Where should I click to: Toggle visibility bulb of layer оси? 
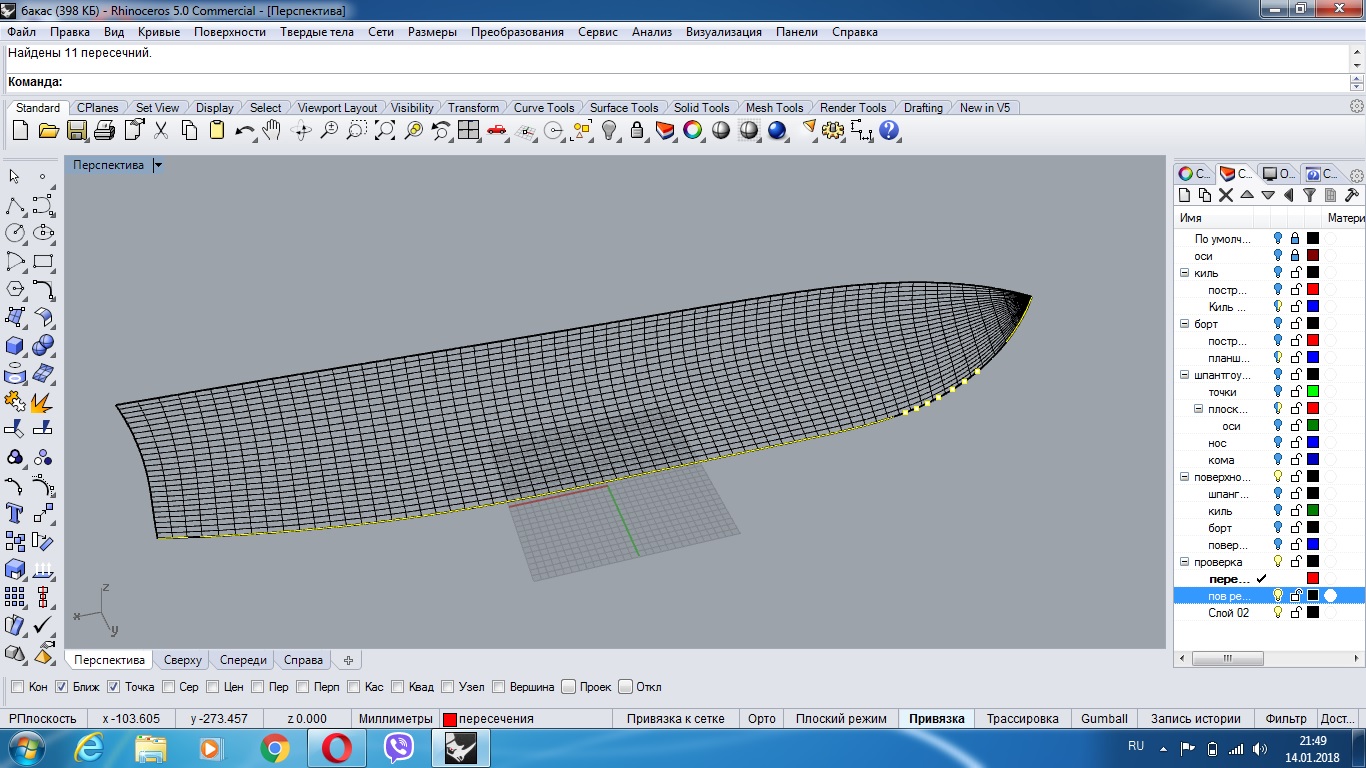pyautogui.click(x=1278, y=256)
